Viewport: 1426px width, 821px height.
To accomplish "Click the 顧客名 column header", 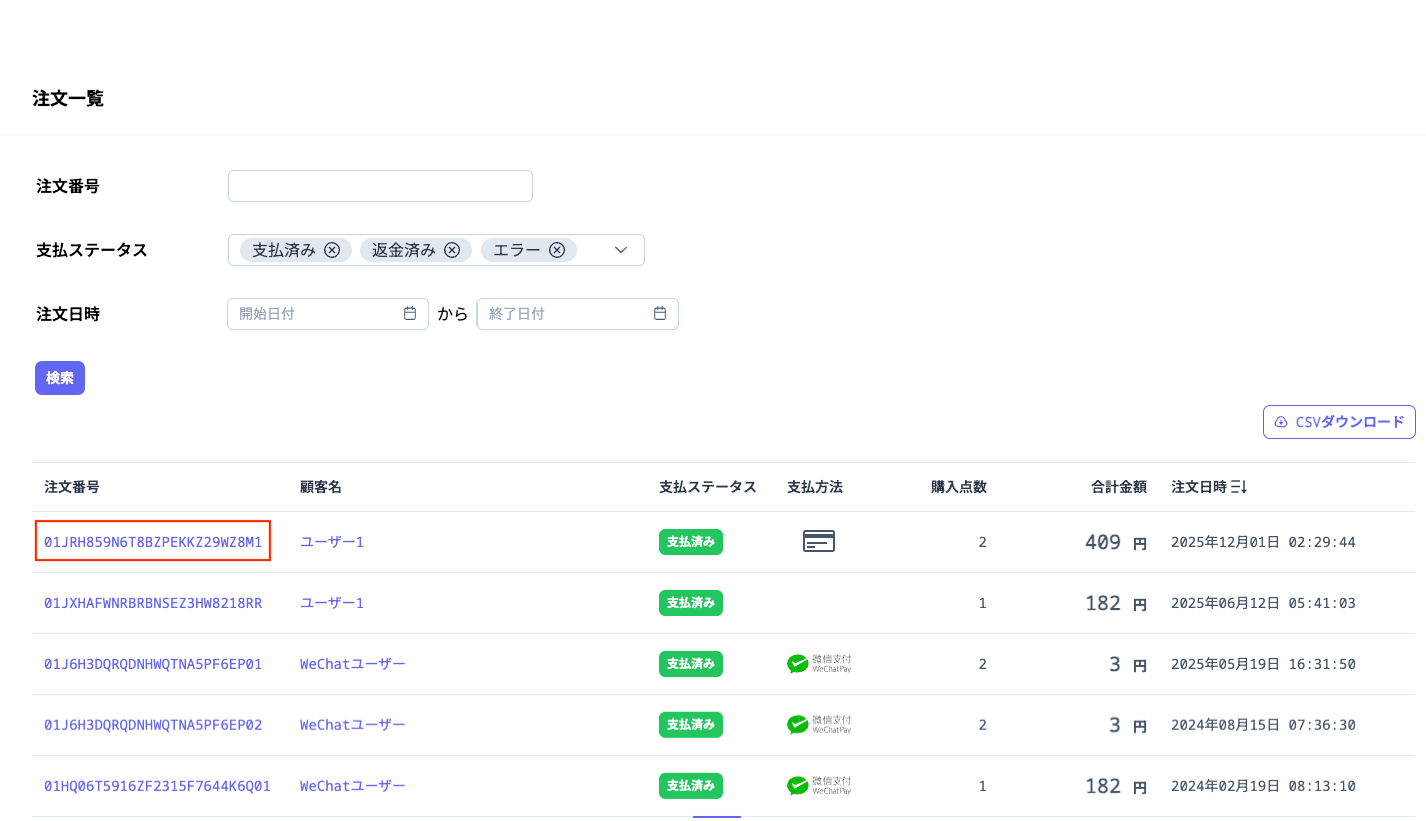I will pos(321,487).
